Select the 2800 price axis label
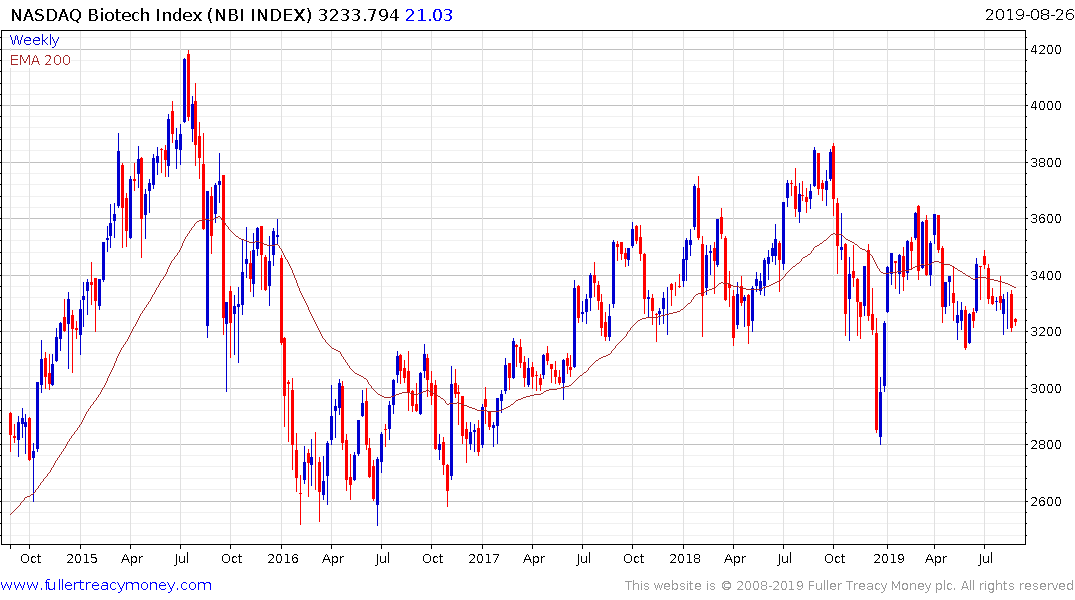1075x600 pixels. pos(1046,445)
